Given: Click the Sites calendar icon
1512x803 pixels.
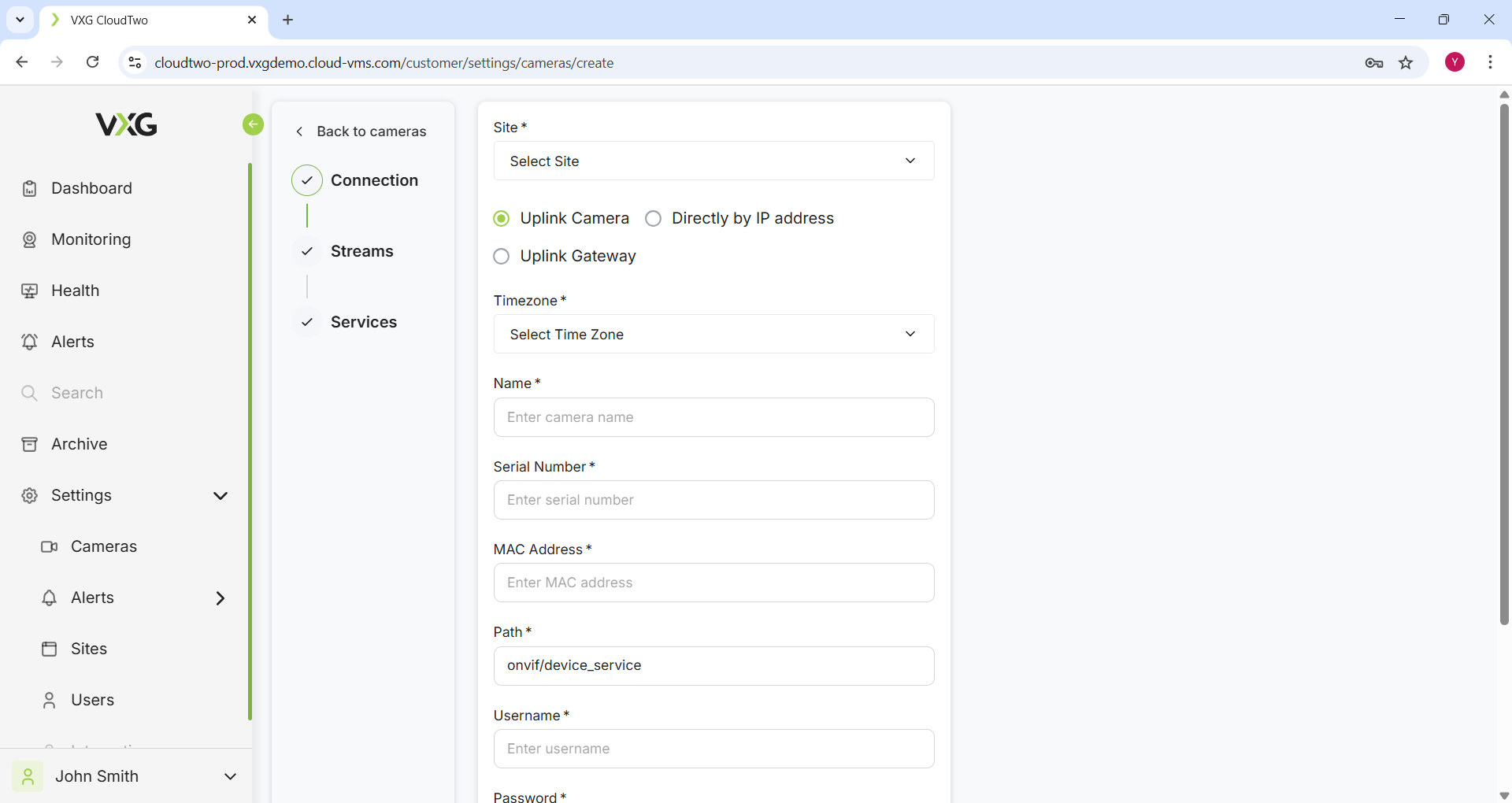Looking at the screenshot, I should coord(49,649).
